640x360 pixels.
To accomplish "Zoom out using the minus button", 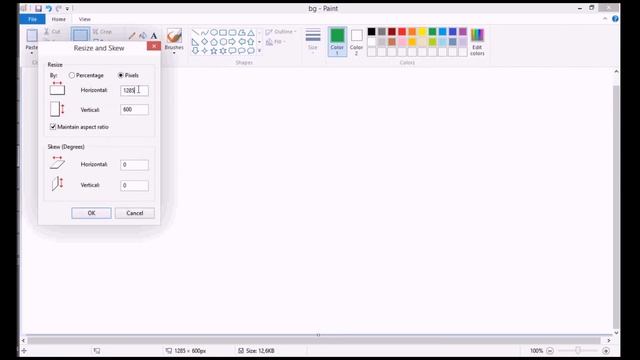I will pyautogui.click(x=550, y=351).
